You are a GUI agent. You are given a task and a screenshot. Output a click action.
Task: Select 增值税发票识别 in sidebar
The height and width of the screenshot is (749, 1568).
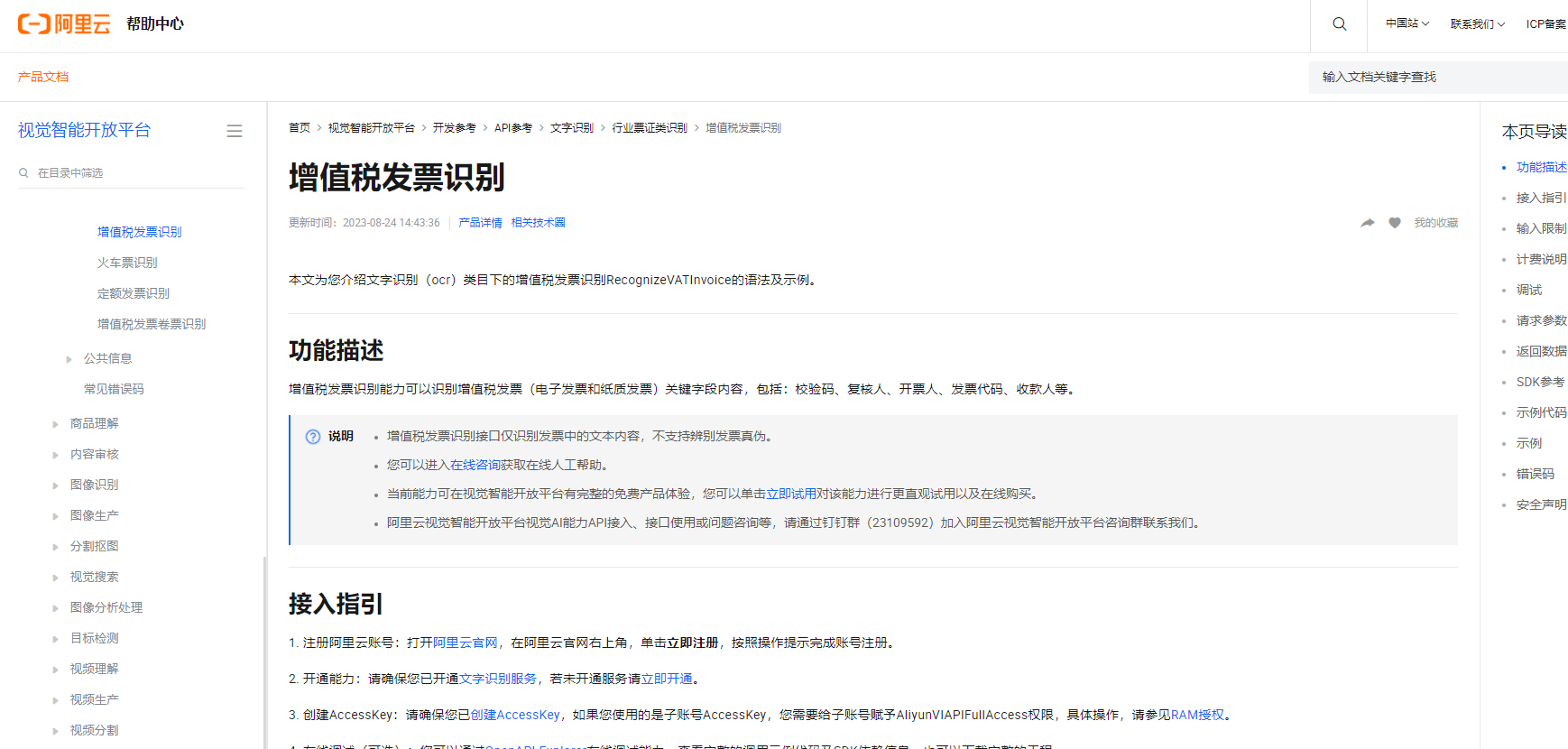140,233
